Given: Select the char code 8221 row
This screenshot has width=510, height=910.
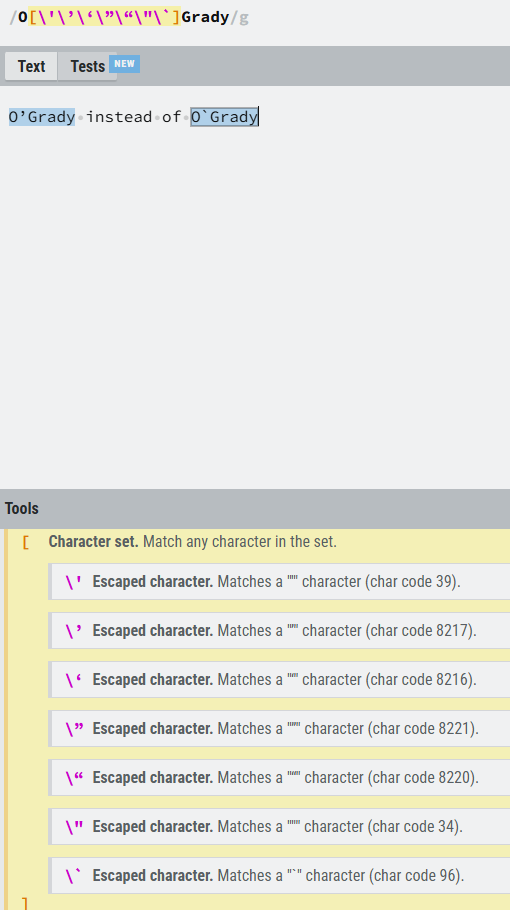Looking at the screenshot, I should (x=280, y=728).
